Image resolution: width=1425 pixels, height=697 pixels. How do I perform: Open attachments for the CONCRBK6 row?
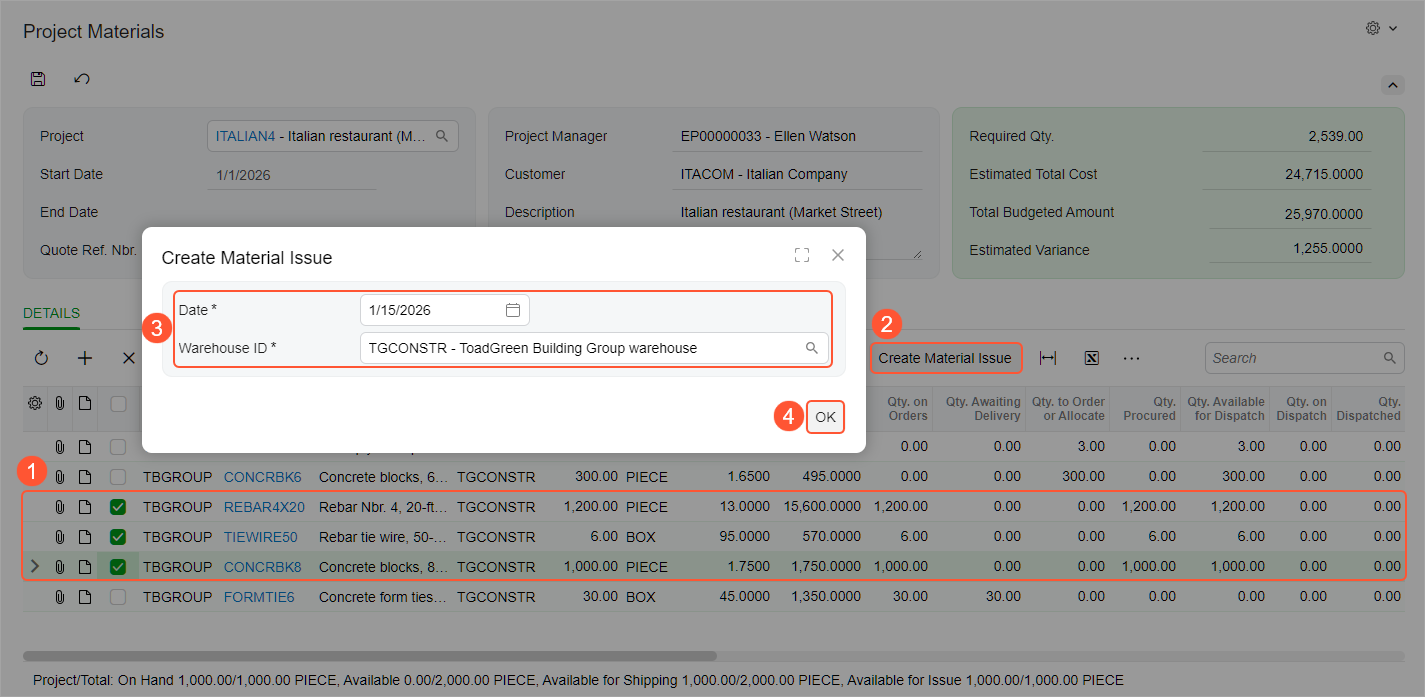pos(60,477)
